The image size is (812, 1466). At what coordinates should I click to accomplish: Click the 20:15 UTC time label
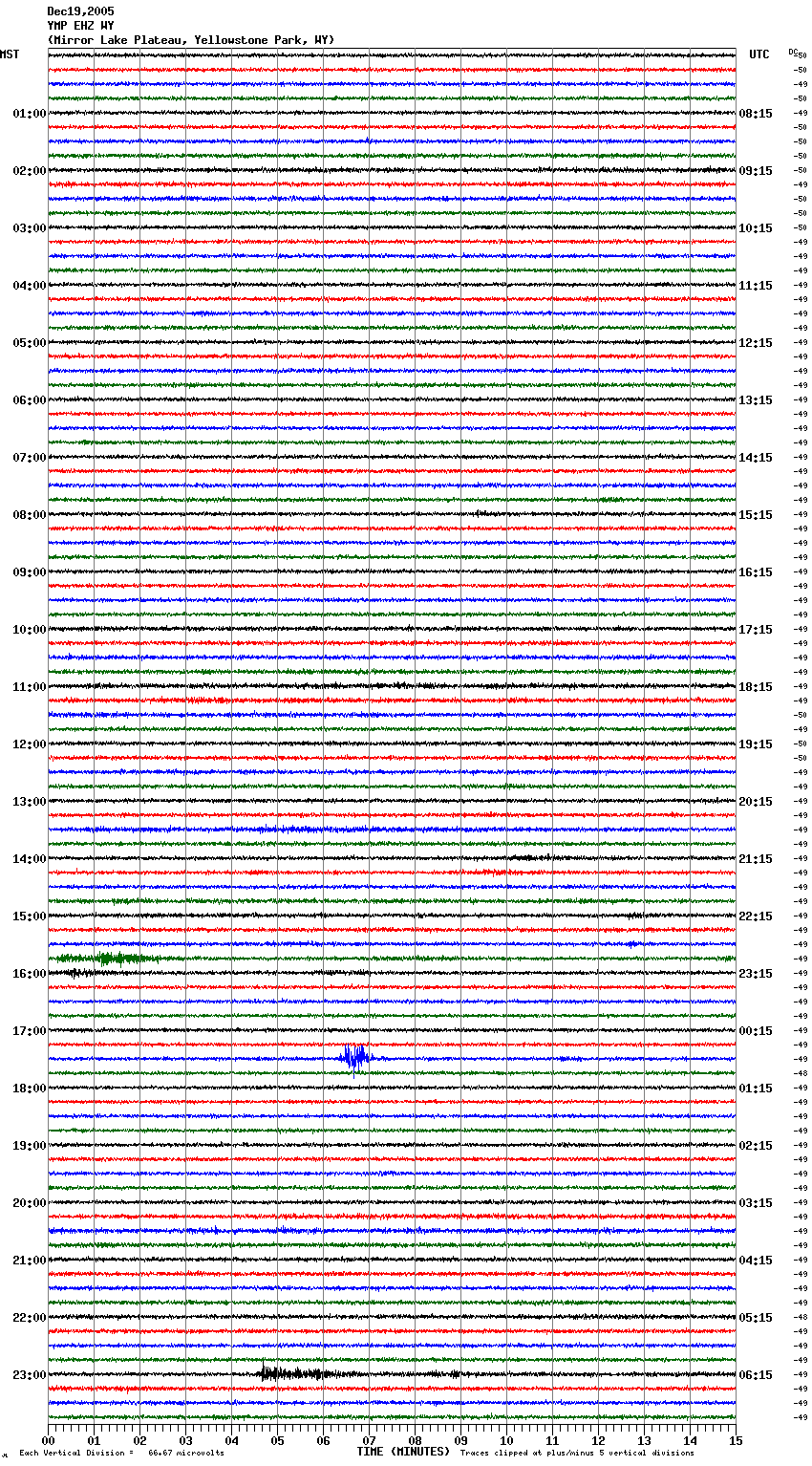click(756, 802)
